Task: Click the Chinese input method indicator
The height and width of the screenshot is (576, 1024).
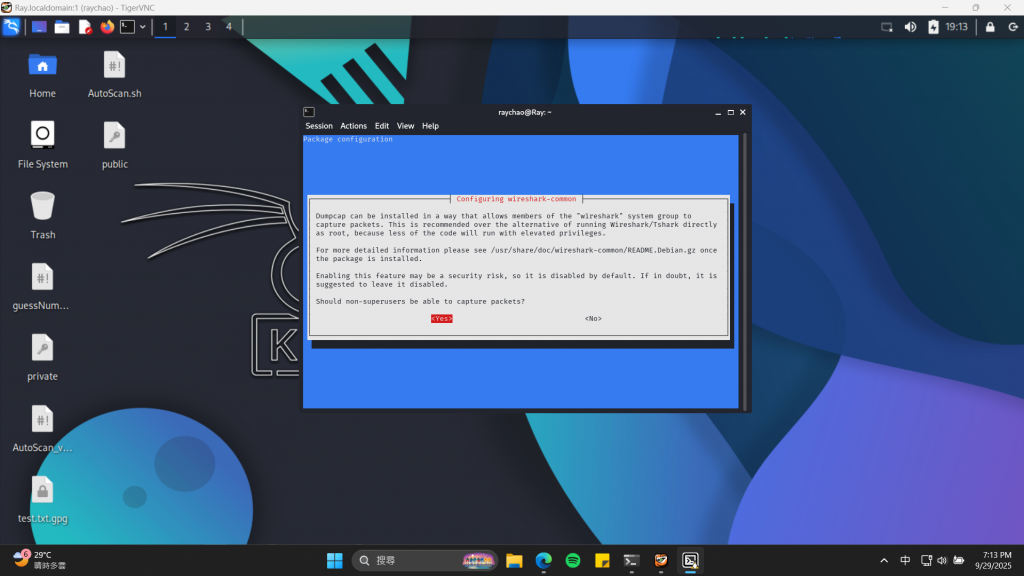Action: (905, 560)
